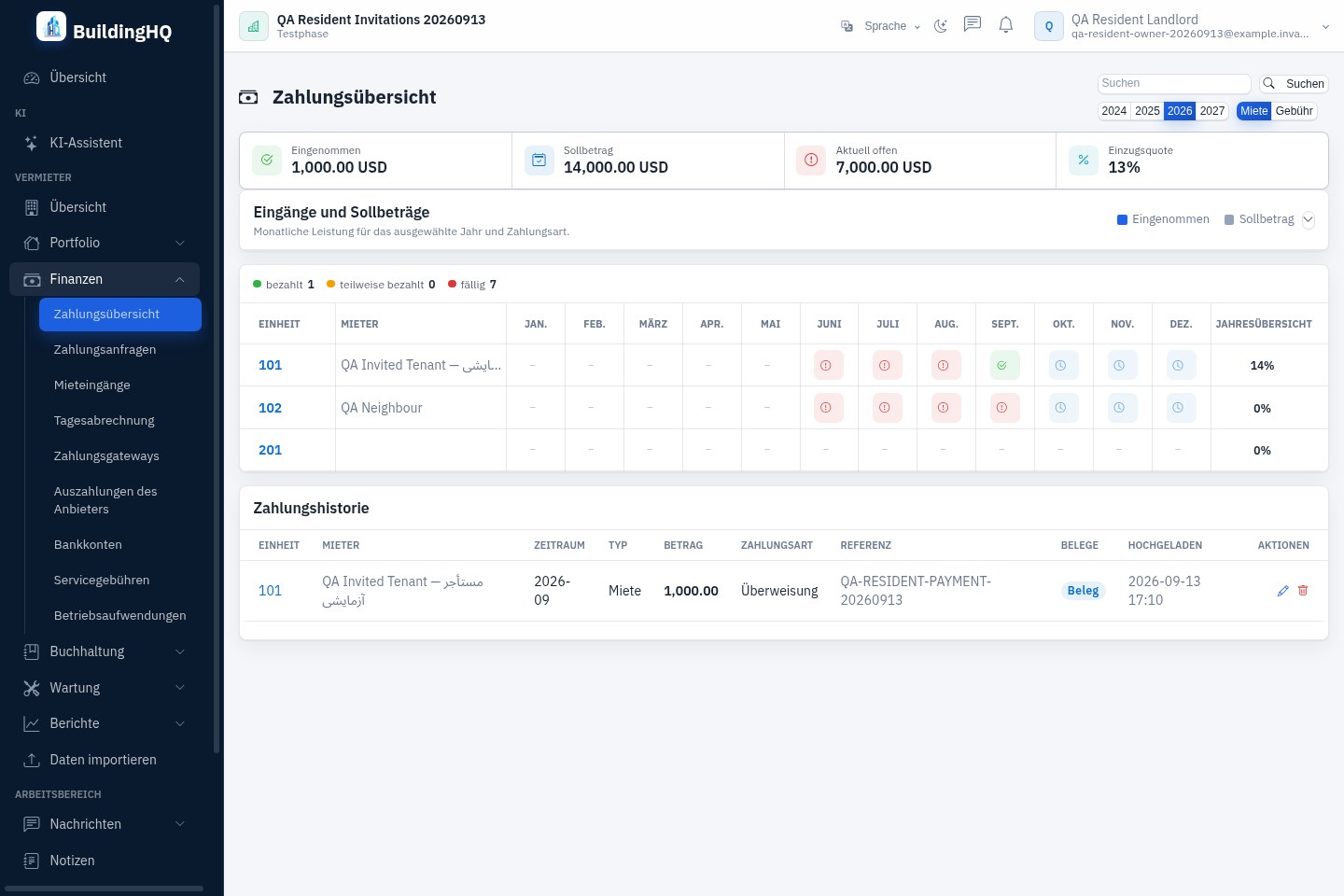The height and width of the screenshot is (896, 1344).
Task: Open unit 201 link in the payment table
Action: click(270, 450)
